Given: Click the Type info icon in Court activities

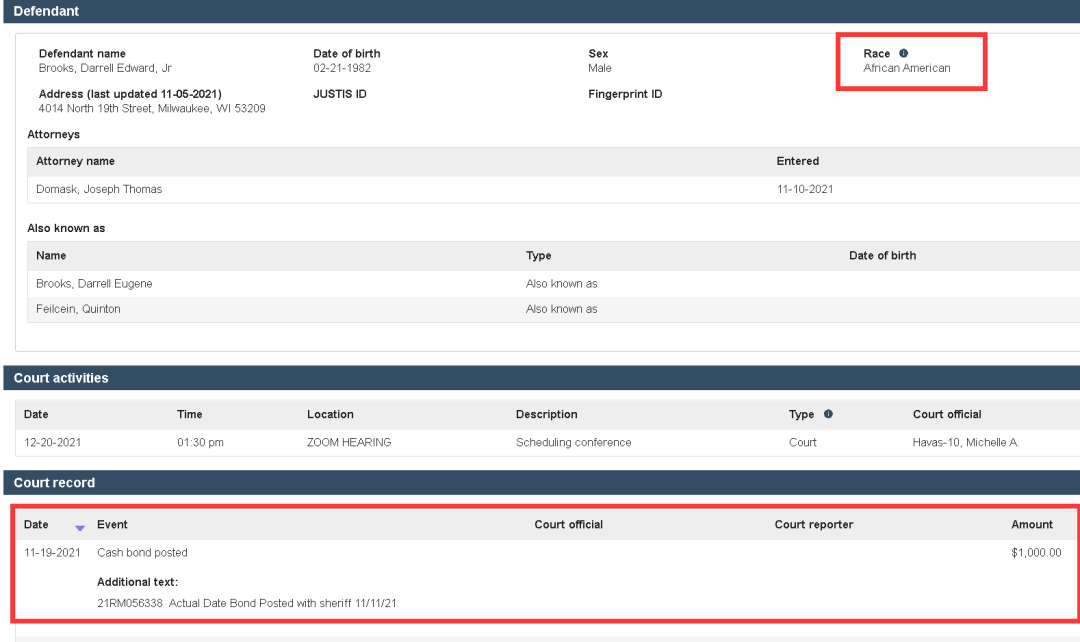Looking at the screenshot, I should click(828, 414).
